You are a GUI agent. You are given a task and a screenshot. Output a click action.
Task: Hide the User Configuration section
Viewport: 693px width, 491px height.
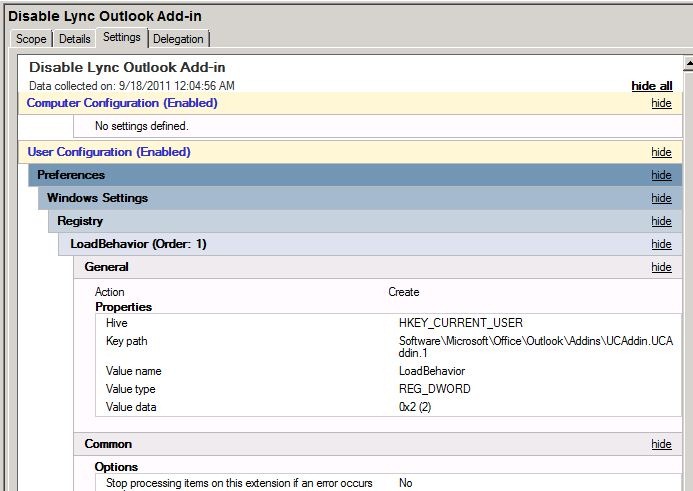point(661,152)
